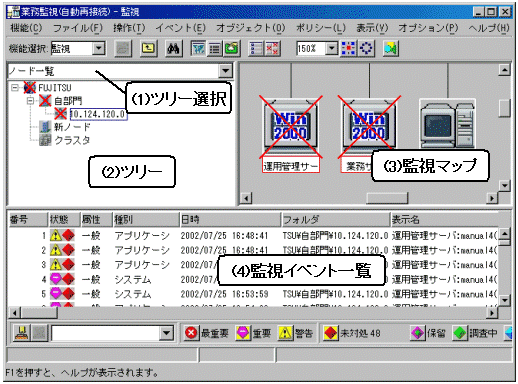The width and height of the screenshot is (518, 384).
Task: Switch to map view toolbar icon
Action: tap(199, 49)
